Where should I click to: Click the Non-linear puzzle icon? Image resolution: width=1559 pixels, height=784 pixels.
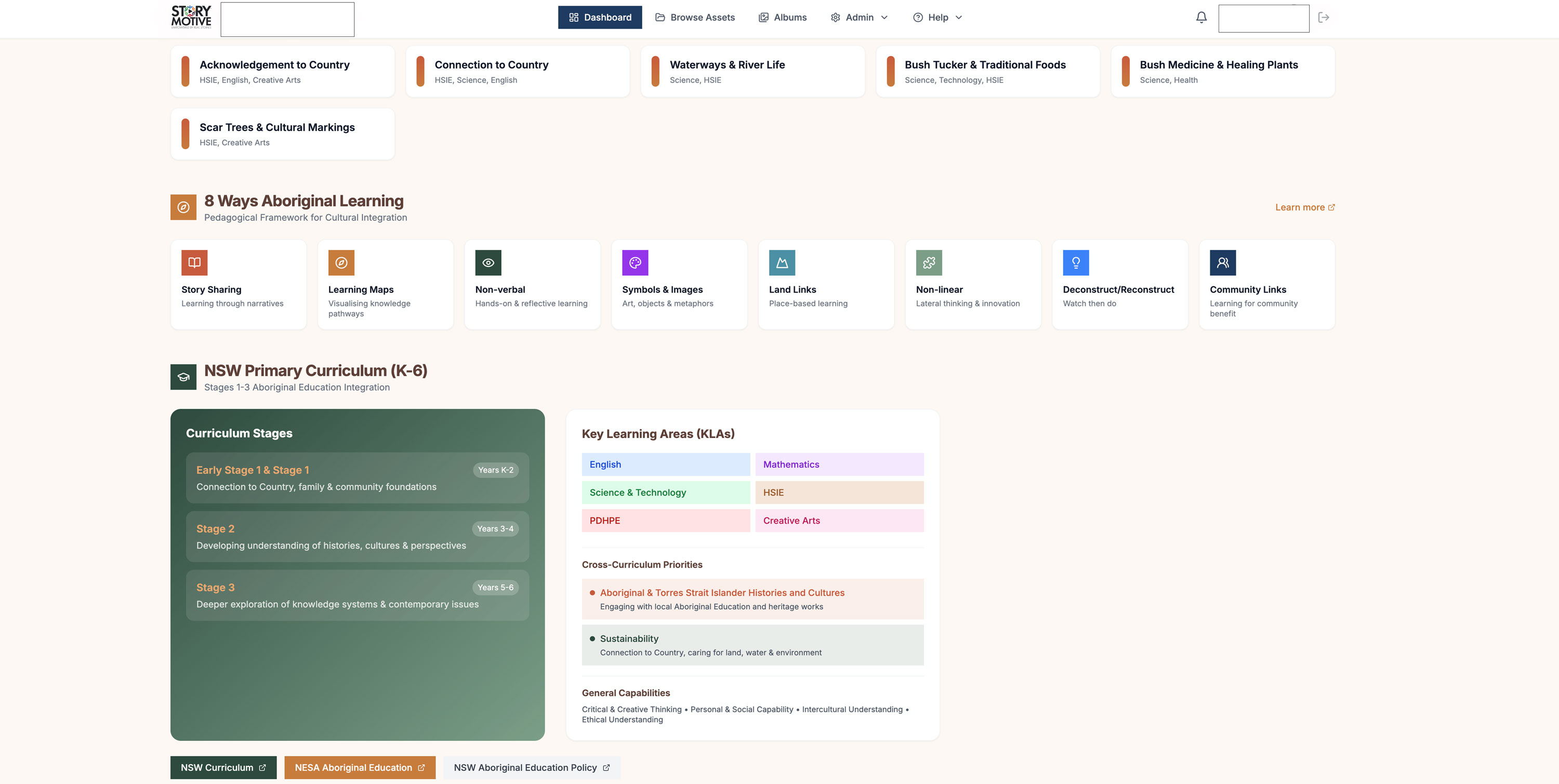[x=929, y=262]
